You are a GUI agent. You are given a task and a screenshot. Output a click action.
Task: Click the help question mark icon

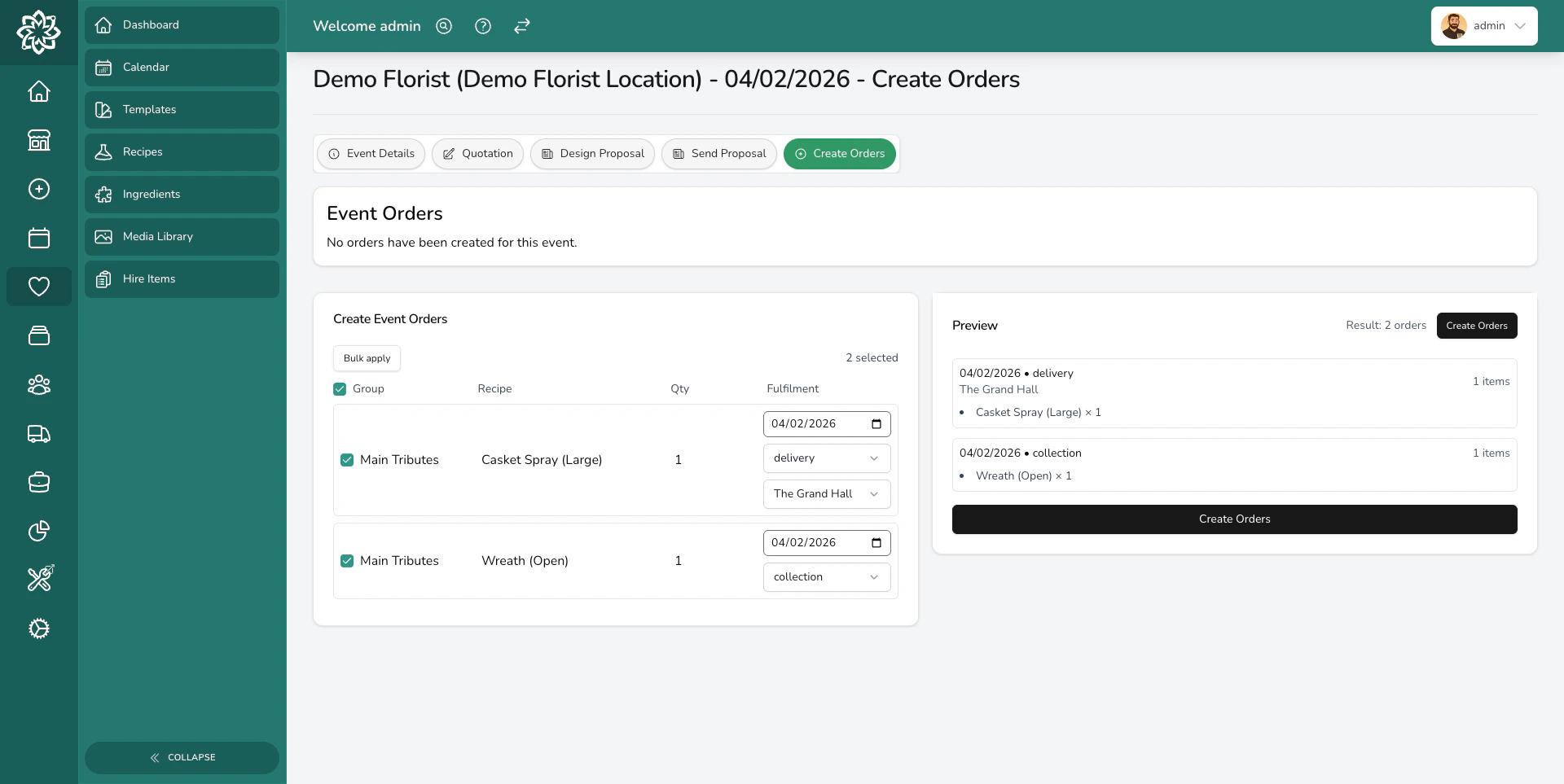point(482,26)
